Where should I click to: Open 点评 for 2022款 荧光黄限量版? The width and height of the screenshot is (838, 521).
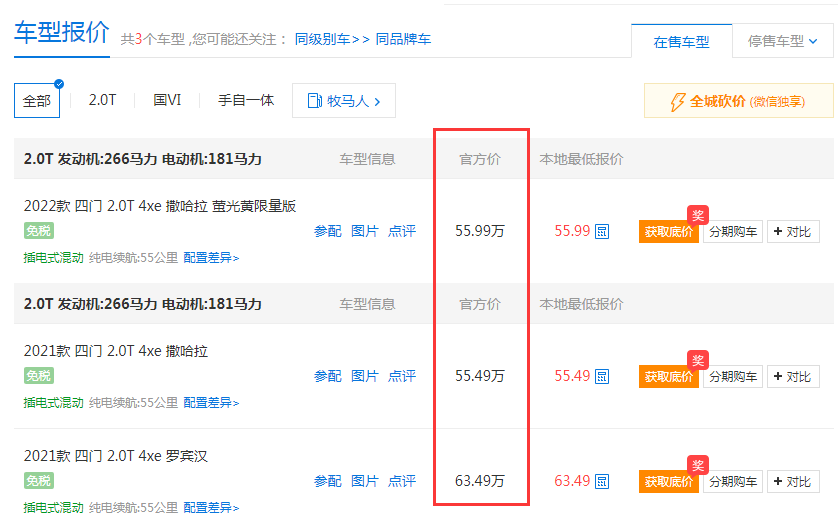402,231
